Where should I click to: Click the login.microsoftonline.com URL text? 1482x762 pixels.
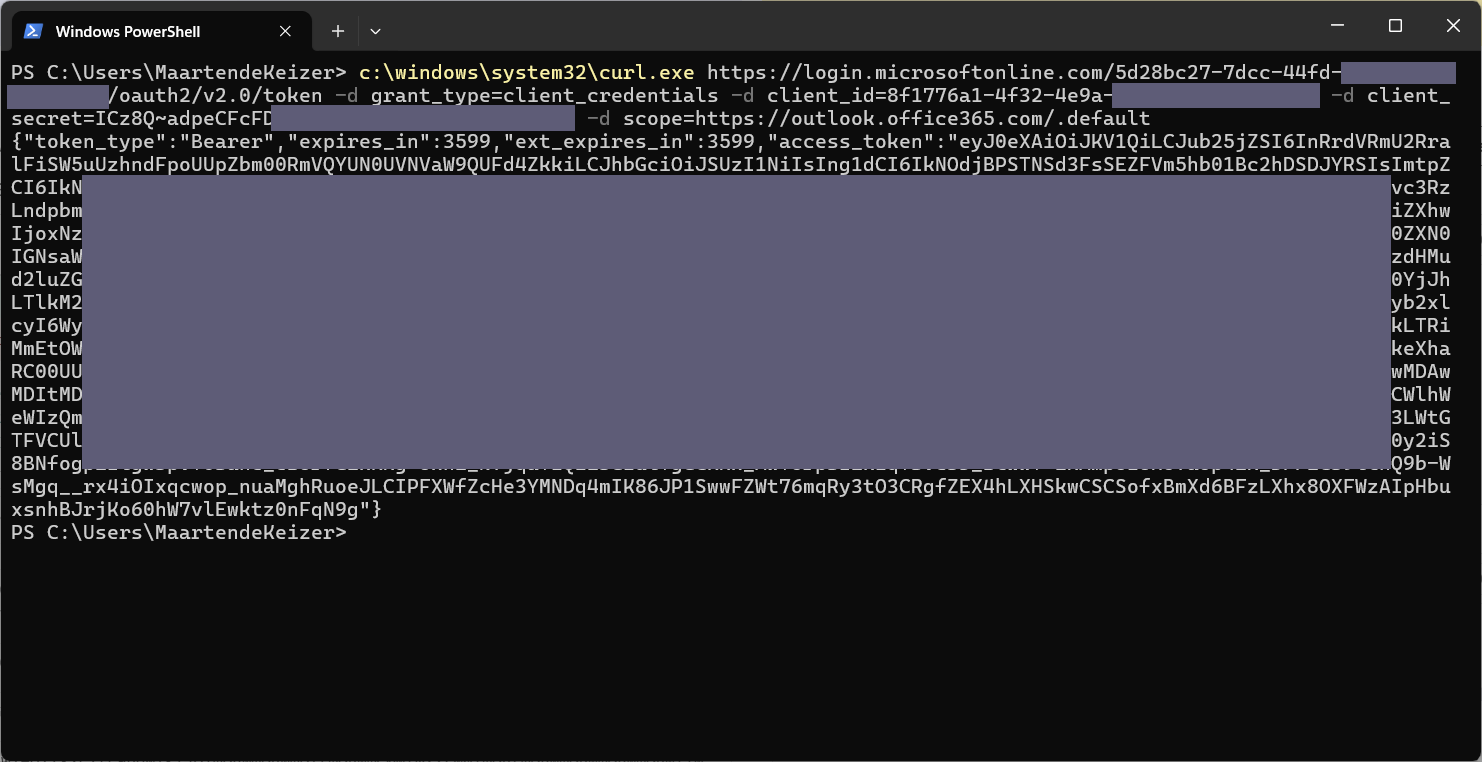(1023, 73)
